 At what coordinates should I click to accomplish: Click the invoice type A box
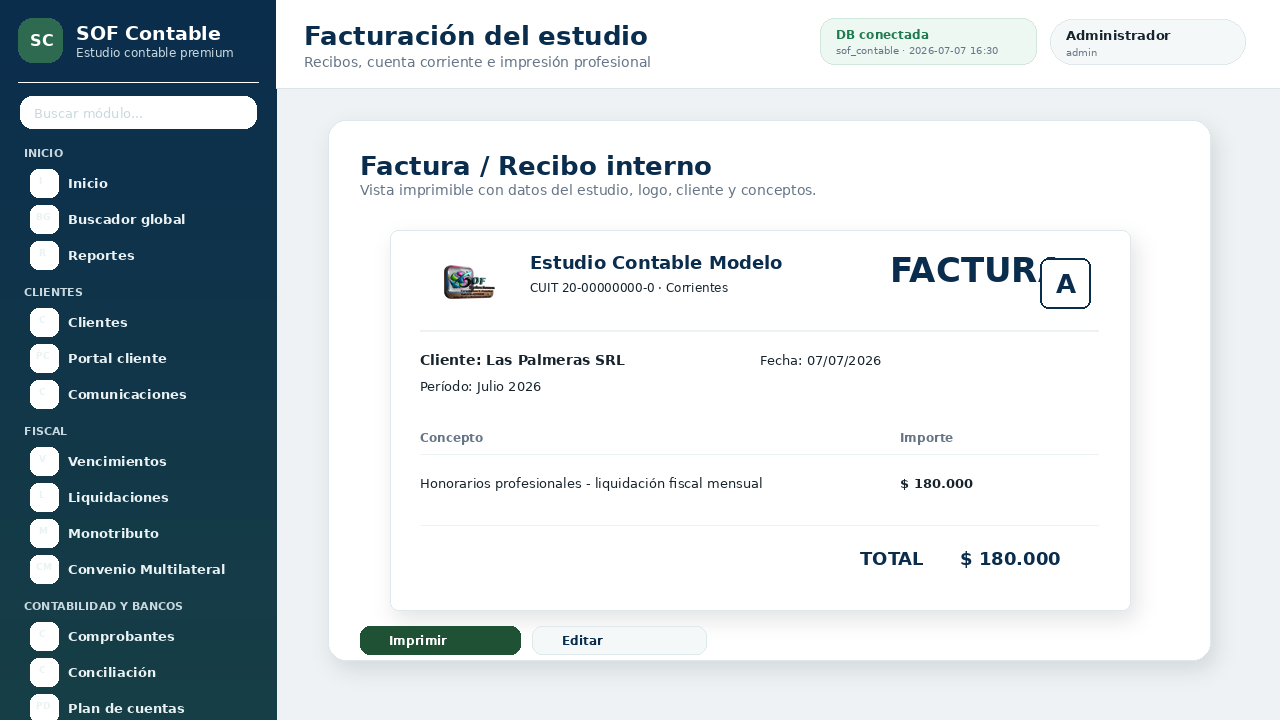click(1065, 283)
